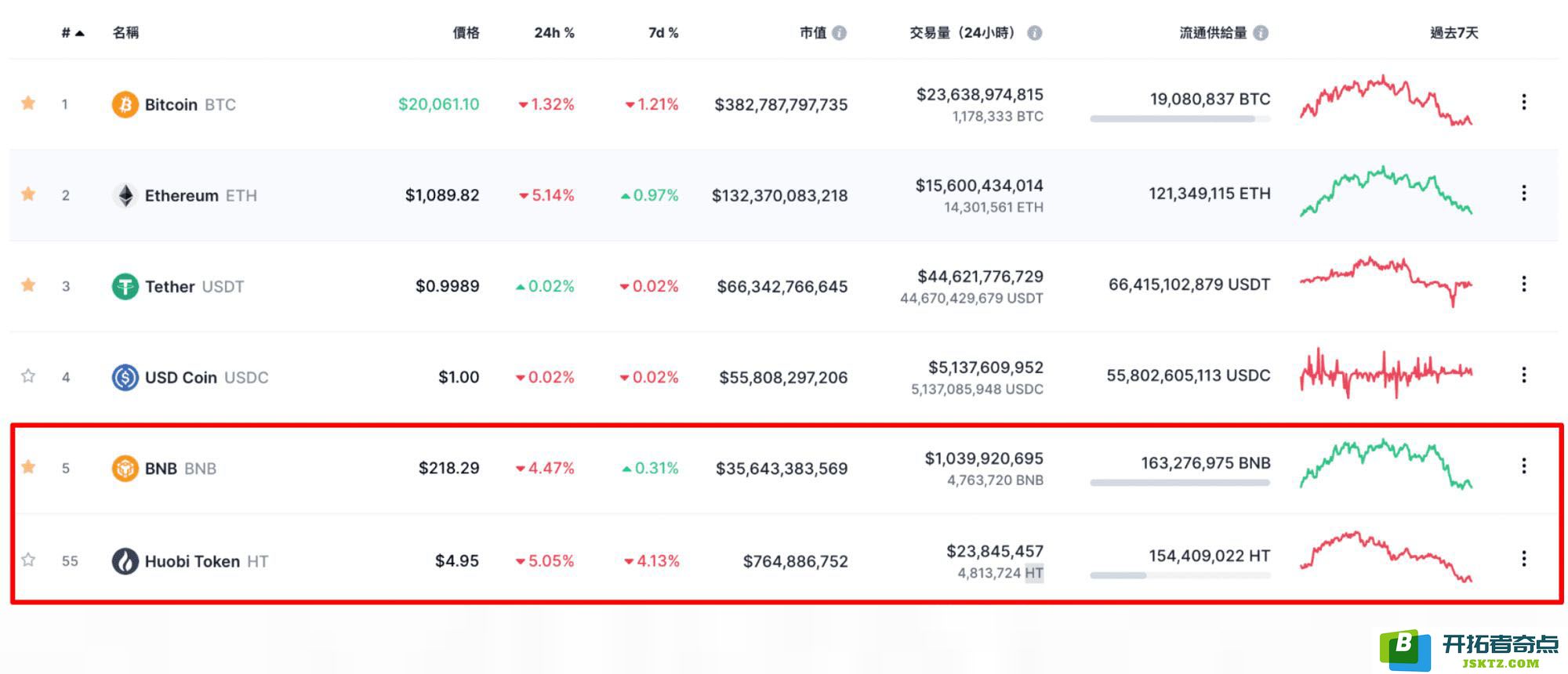This screenshot has height=674, width=1568.
Task: Click Huobi Token price $4.95
Action: coord(457,561)
